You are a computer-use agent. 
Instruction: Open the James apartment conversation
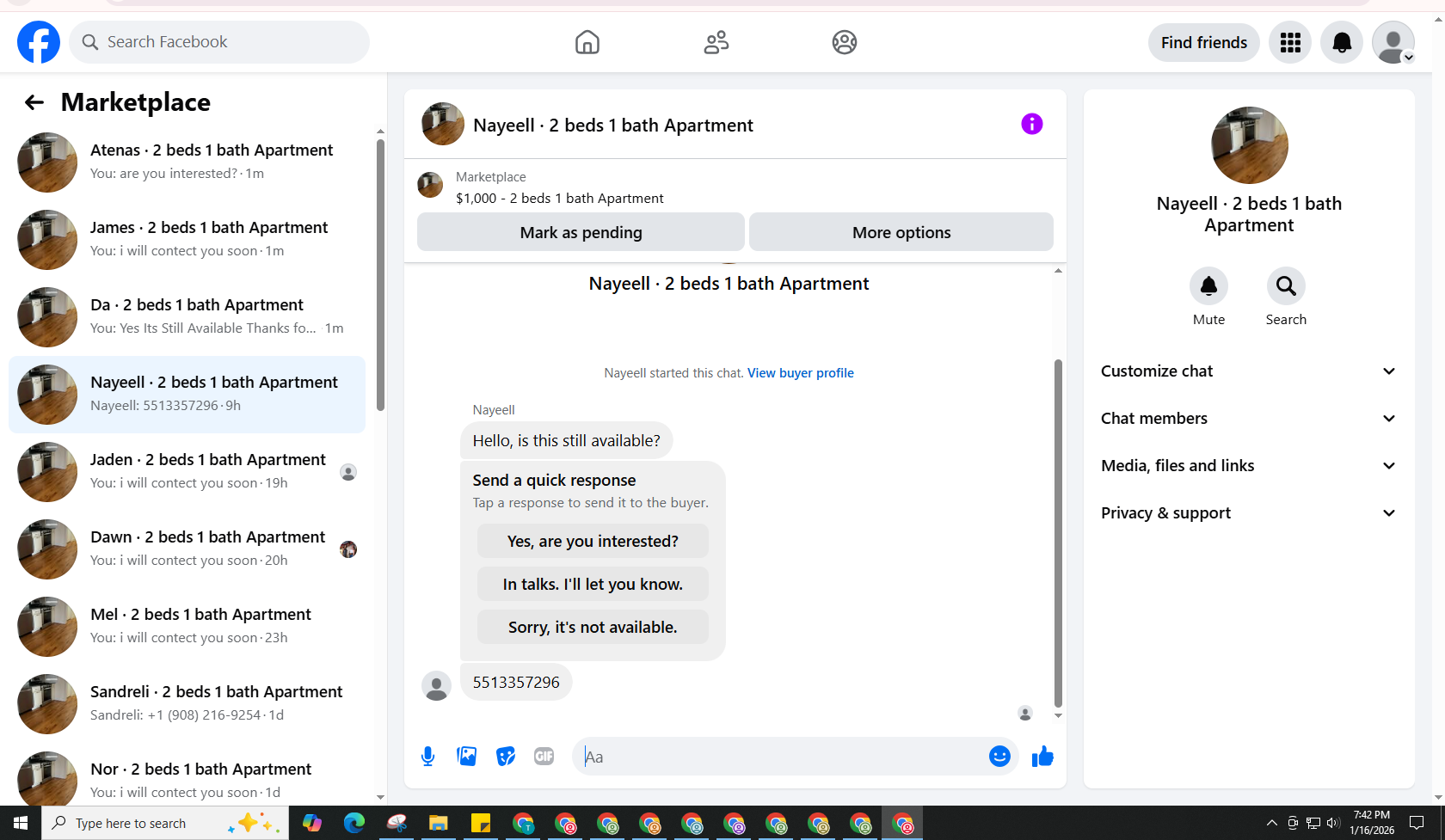coord(188,239)
